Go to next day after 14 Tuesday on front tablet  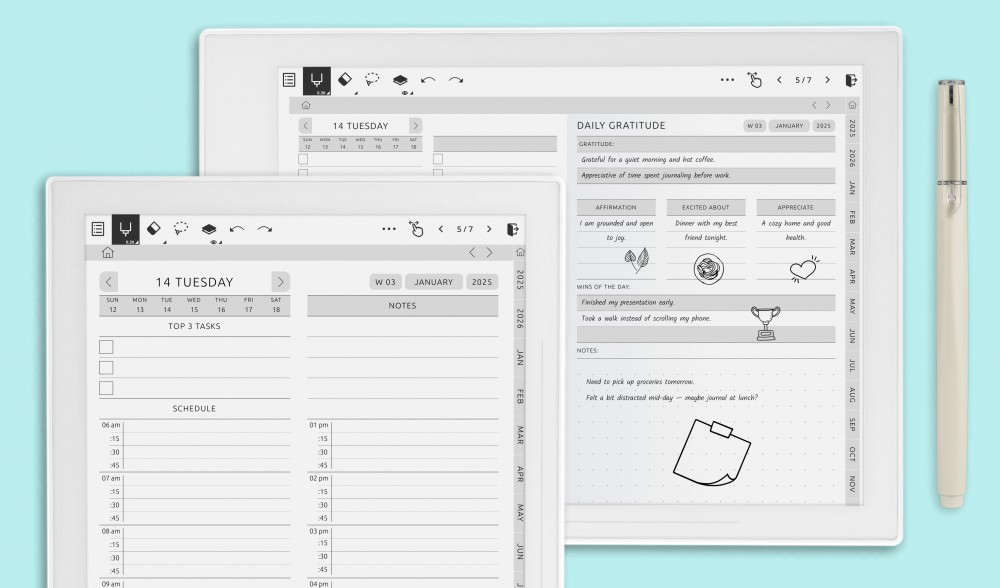pos(281,282)
